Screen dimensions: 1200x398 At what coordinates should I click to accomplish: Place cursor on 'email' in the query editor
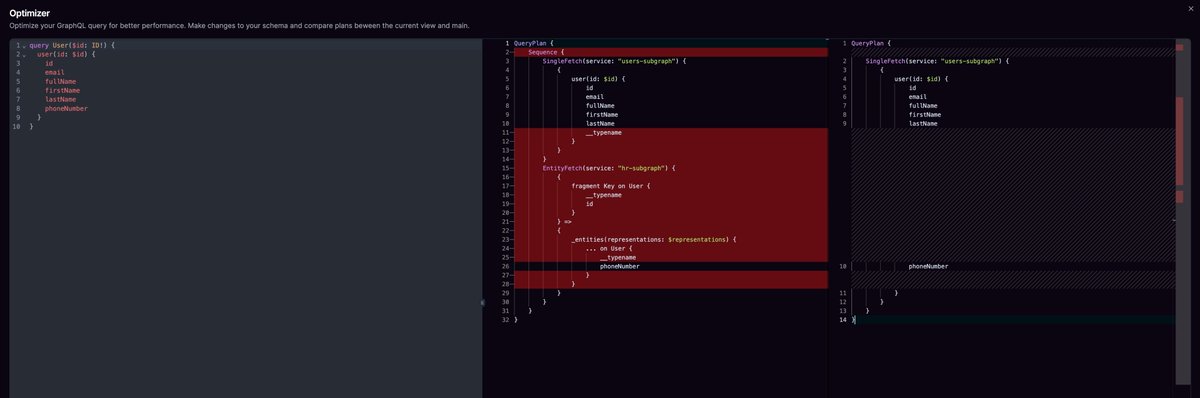(55, 73)
